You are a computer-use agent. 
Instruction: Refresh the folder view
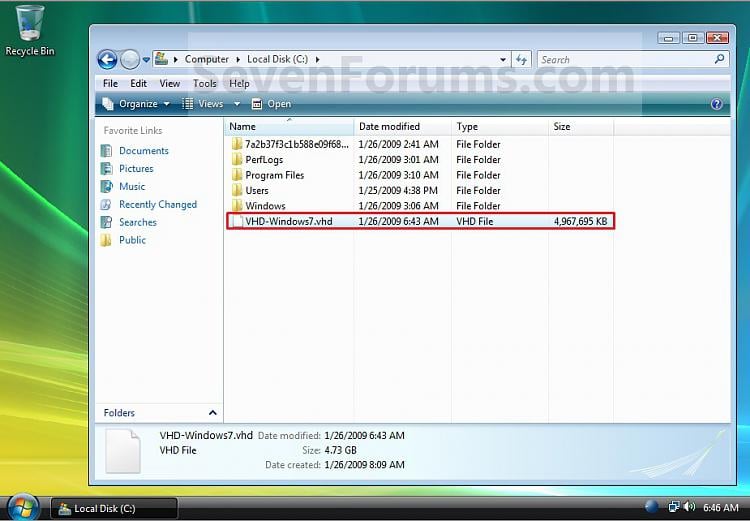[521, 60]
